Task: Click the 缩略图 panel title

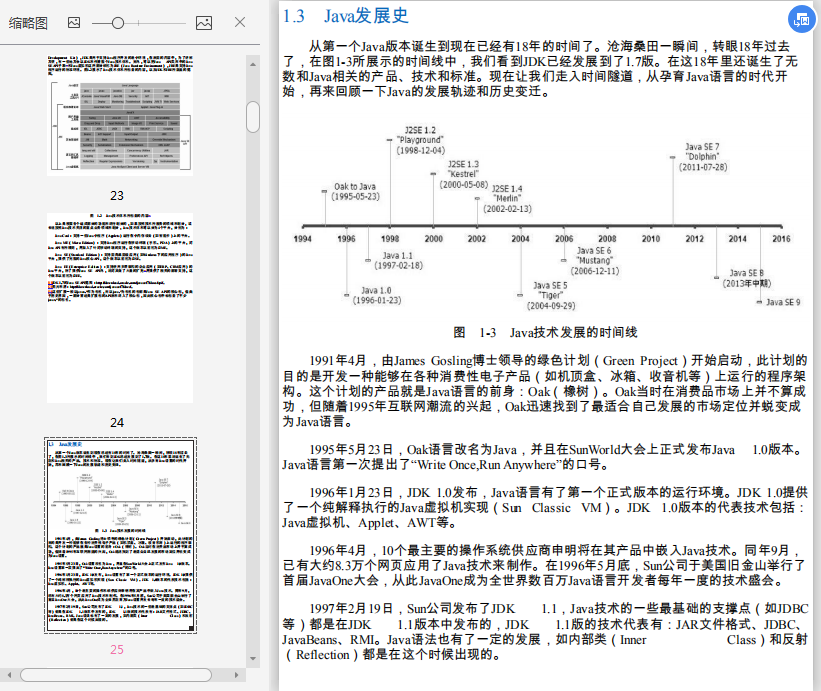Action: [28, 23]
